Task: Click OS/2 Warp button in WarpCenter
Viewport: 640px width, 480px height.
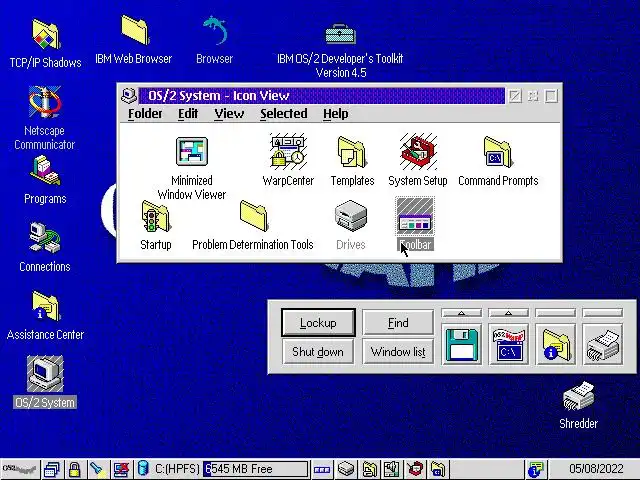Action: pos(20,469)
